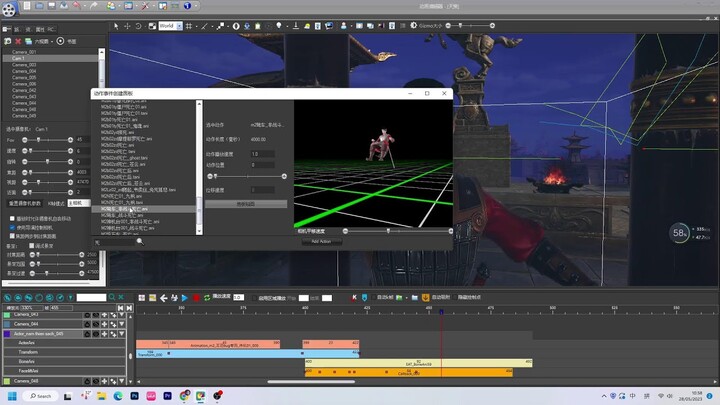Expand the Camera_044 track triangle in the timeline
The image size is (720, 405).
pyautogui.click(x=122, y=324)
